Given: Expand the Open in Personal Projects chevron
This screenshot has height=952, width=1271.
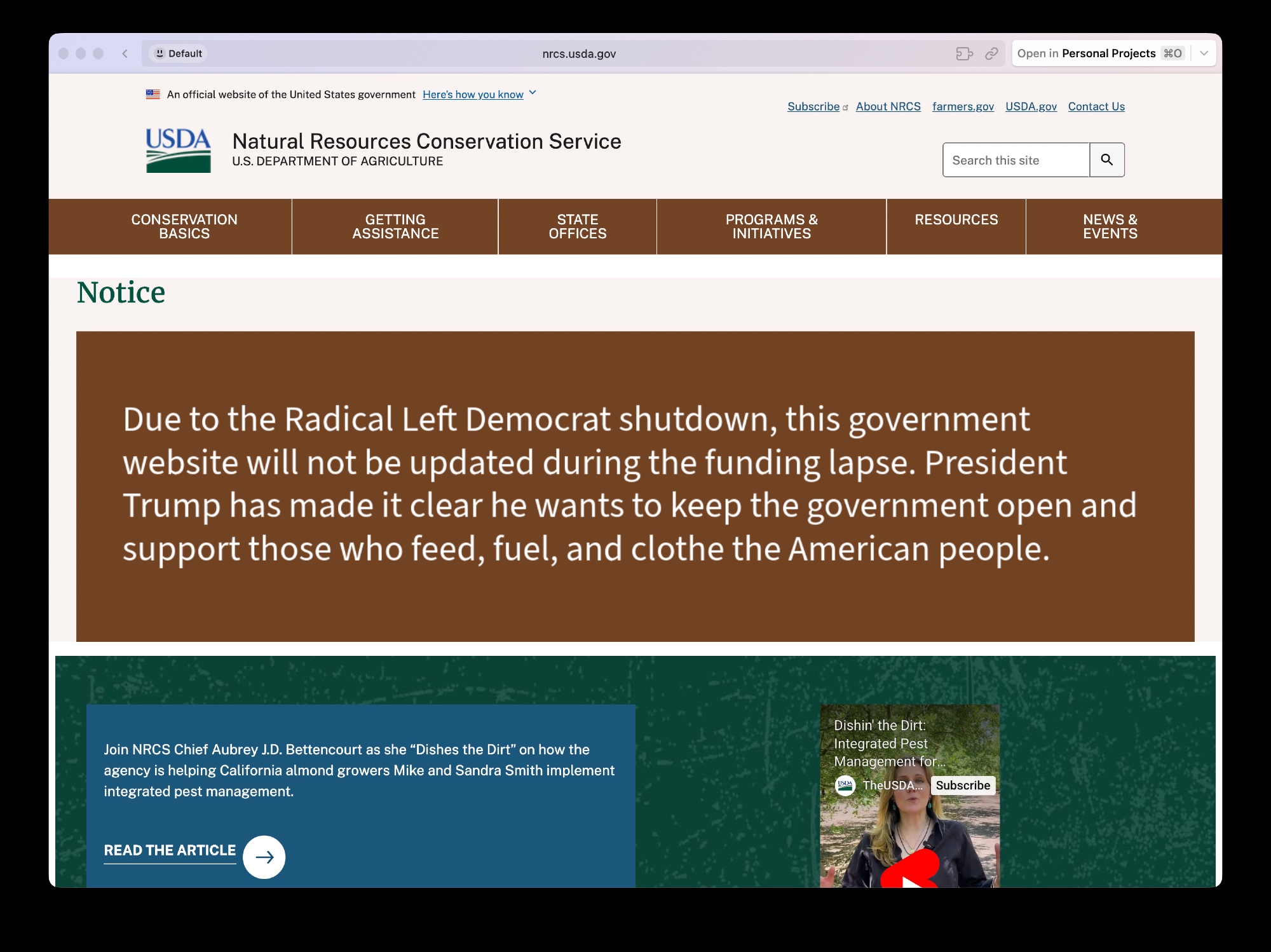Looking at the screenshot, I should (1204, 53).
